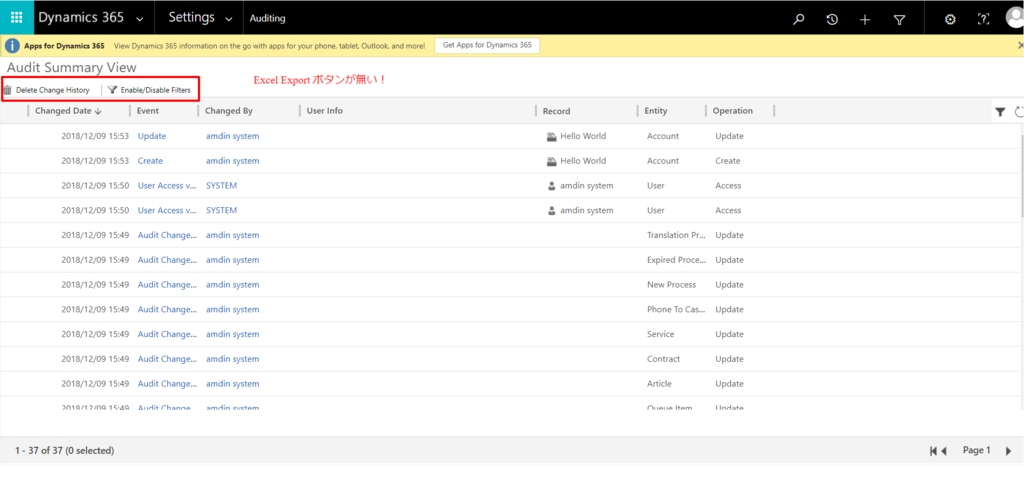
Task: Go to next page arrow
Action: 1008,451
